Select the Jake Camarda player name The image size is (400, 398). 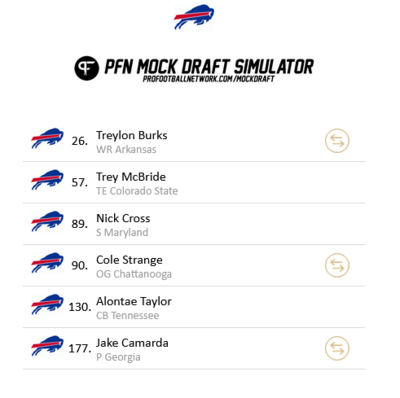132,343
